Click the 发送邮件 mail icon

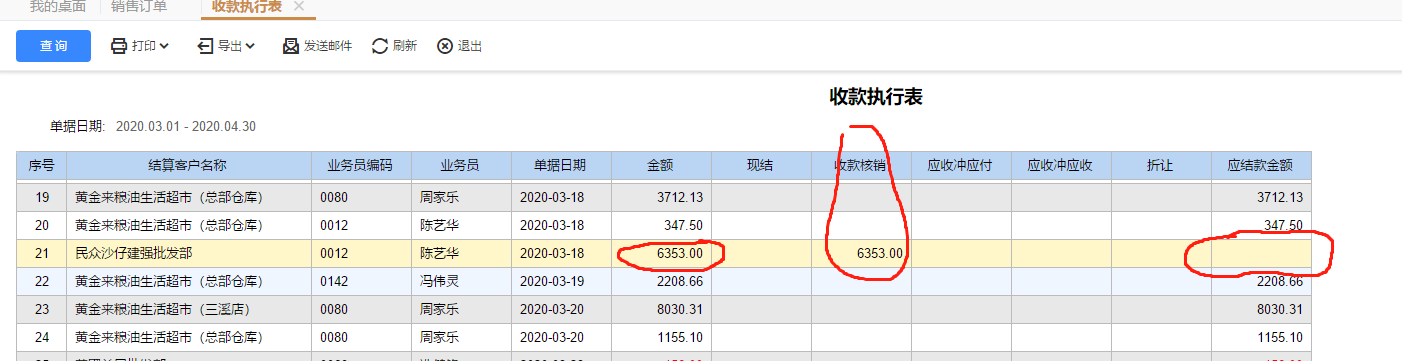click(291, 46)
